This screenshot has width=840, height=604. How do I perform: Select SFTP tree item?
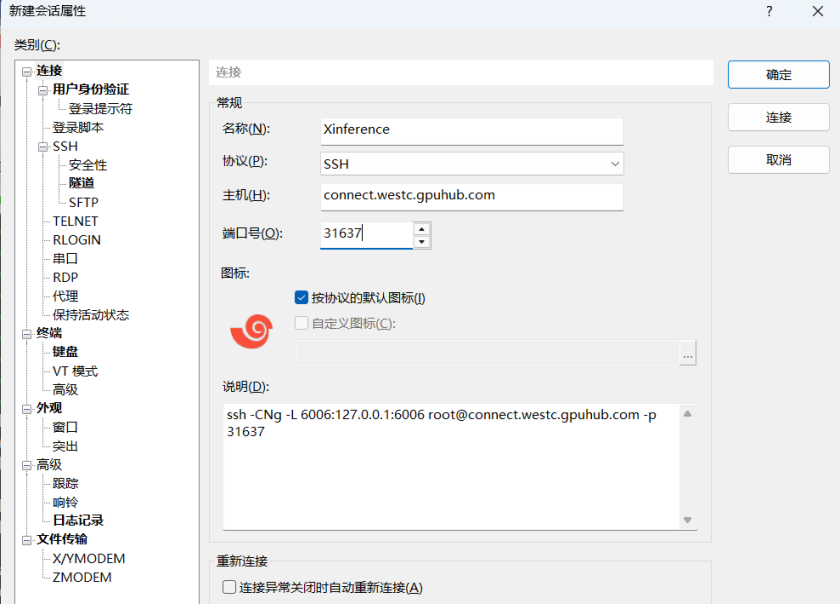click(84, 203)
